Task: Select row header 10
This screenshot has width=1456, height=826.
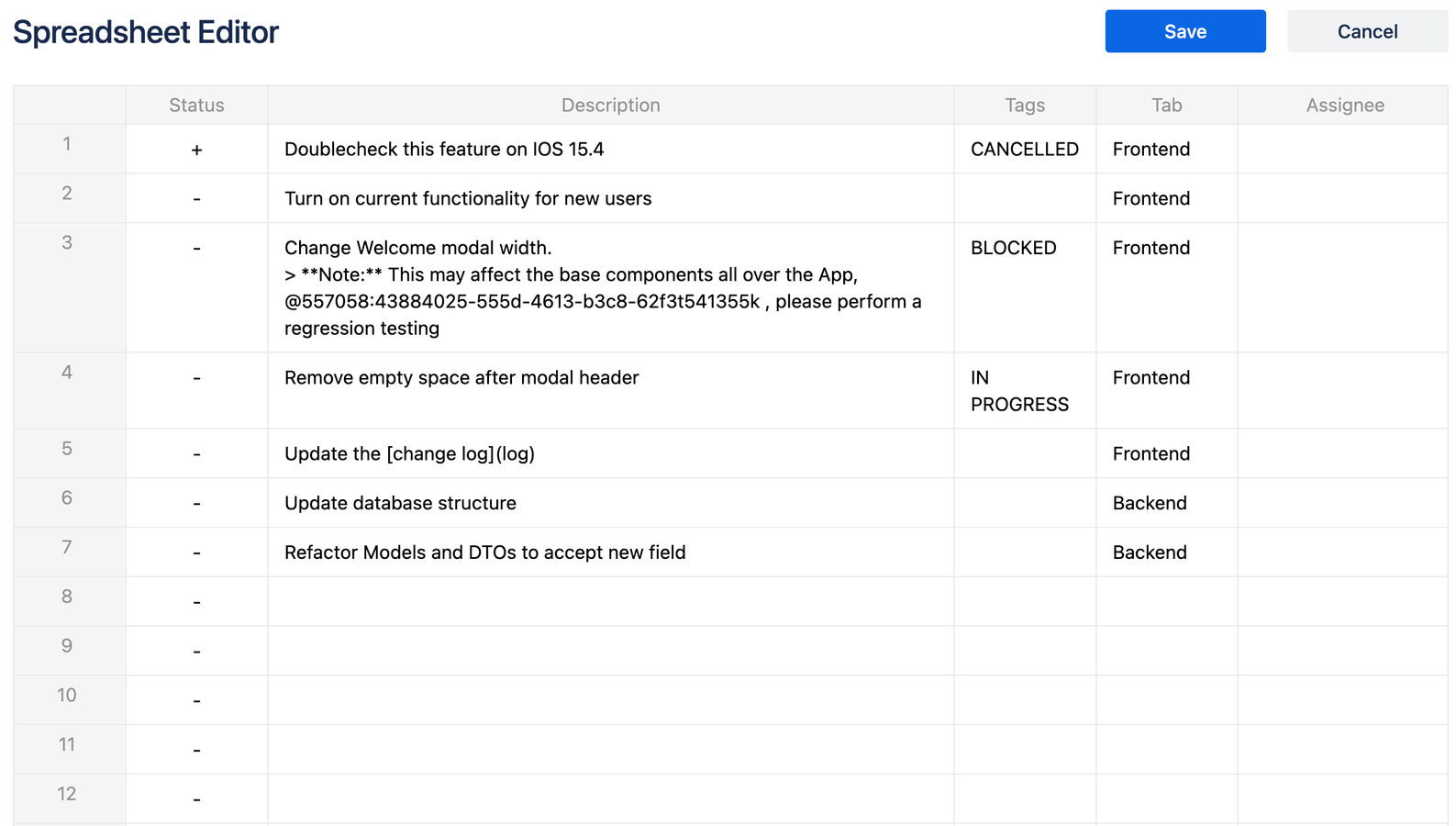Action: coord(69,700)
